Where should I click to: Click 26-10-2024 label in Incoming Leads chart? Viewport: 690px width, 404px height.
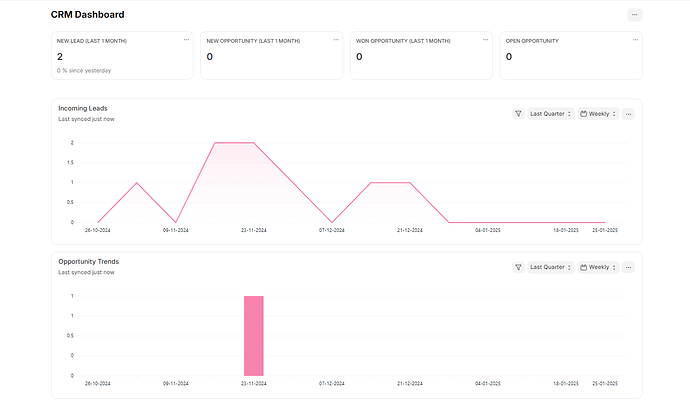(x=98, y=230)
